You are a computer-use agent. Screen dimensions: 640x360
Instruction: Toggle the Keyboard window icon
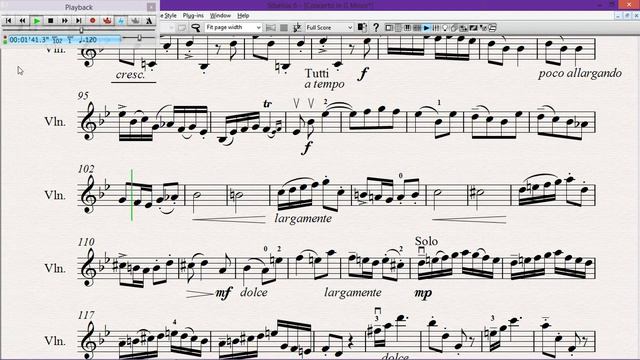(x=407, y=28)
